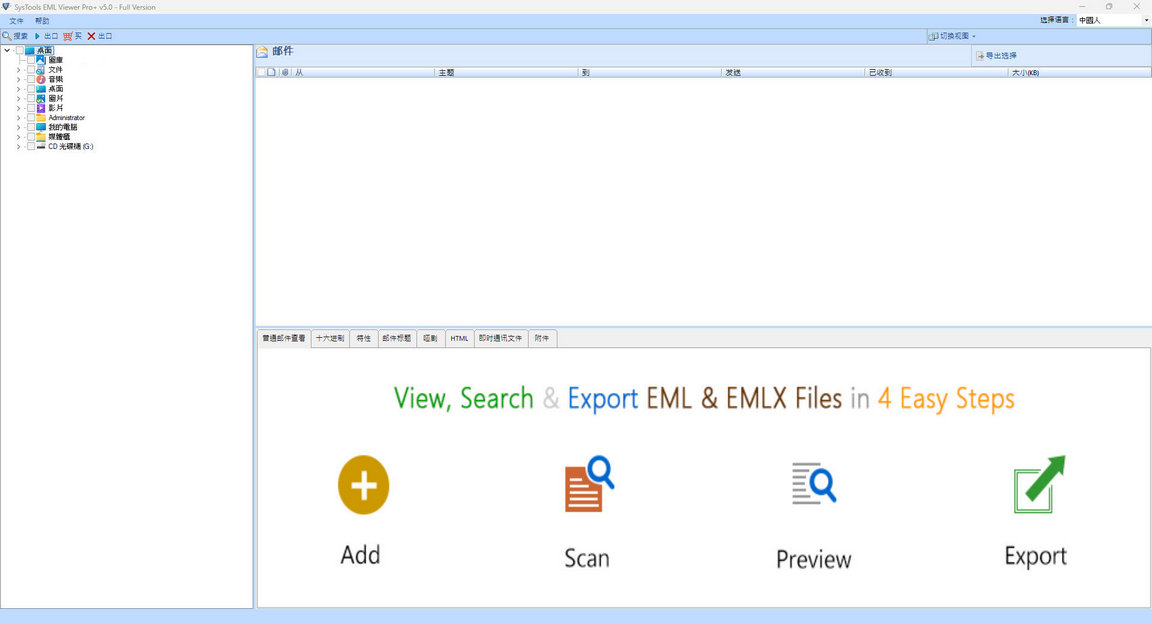1152x624 pixels.
Task: Click the Scan step icon
Action: [x=587, y=484]
